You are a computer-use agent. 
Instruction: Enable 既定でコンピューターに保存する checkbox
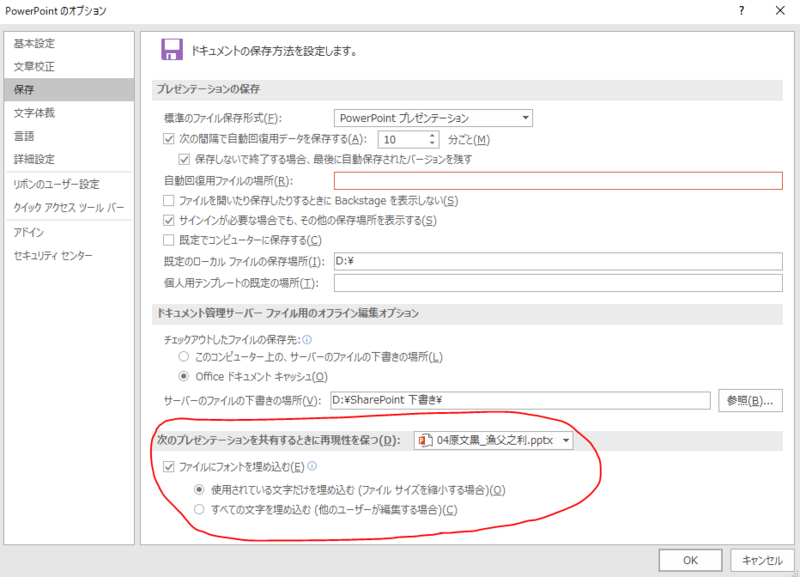click(170, 242)
